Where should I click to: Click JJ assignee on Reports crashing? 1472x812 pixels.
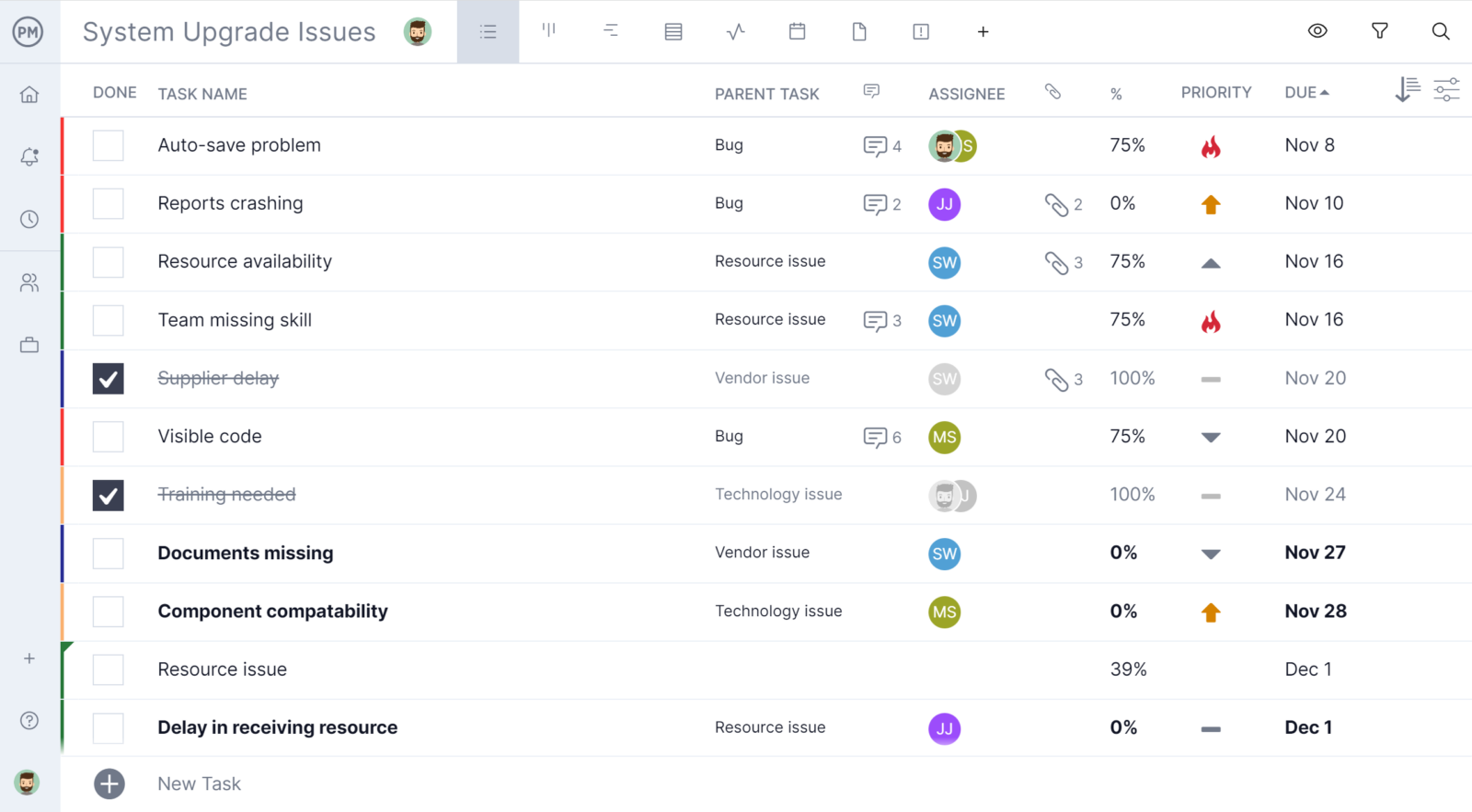coord(945,204)
